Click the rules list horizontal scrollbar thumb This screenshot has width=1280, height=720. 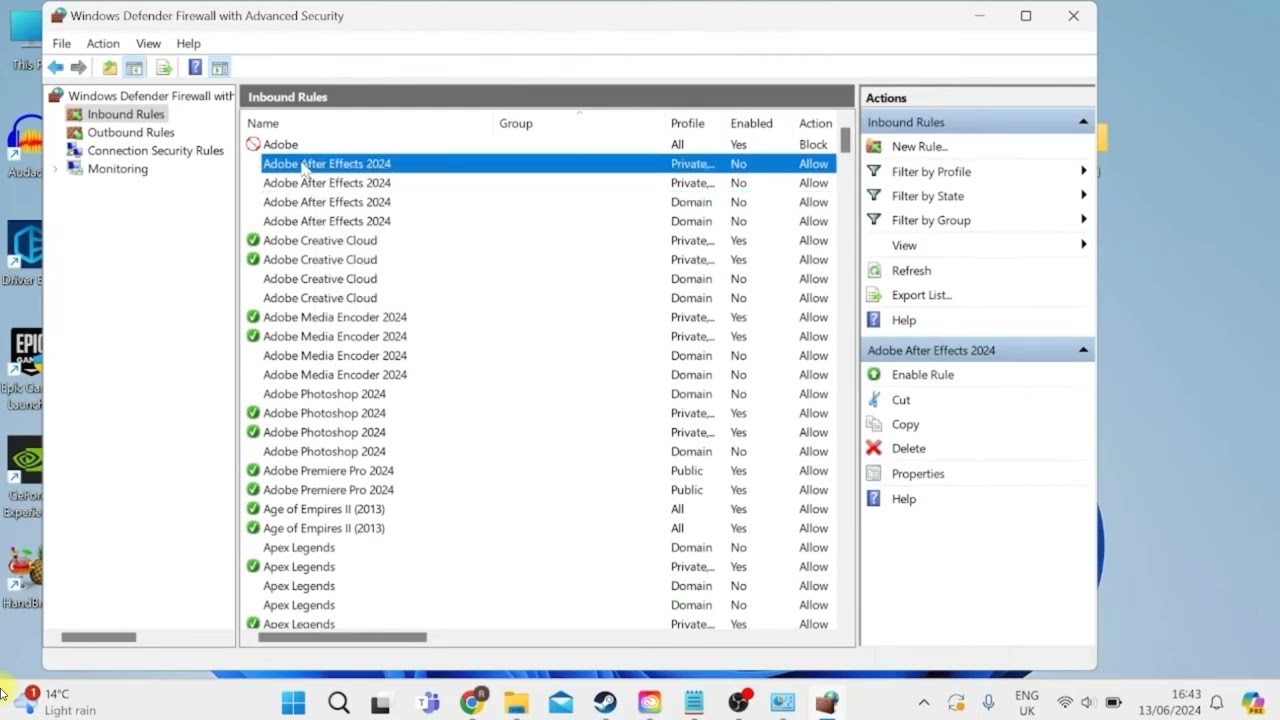(x=342, y=637)
